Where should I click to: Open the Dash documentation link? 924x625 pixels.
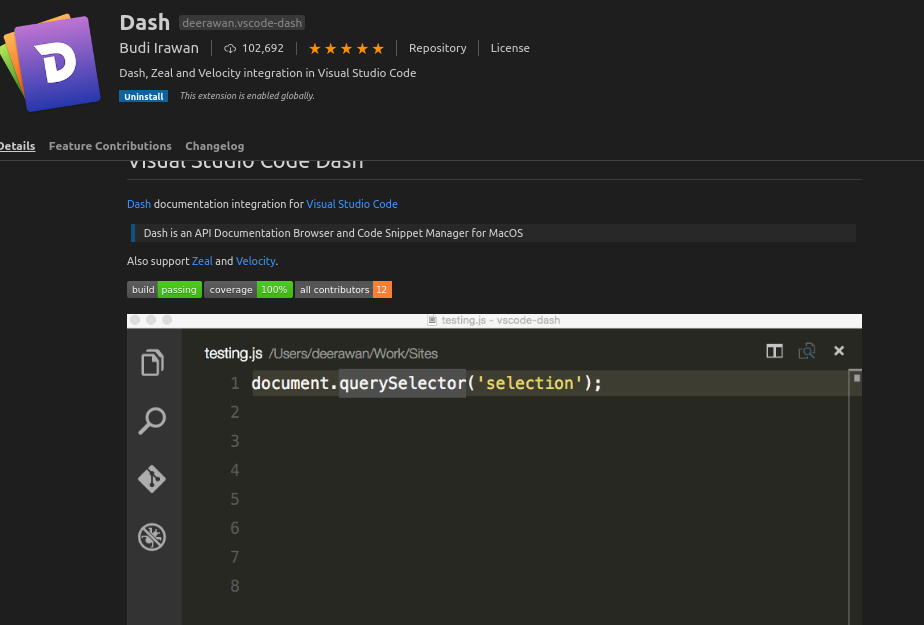[139, 204]
